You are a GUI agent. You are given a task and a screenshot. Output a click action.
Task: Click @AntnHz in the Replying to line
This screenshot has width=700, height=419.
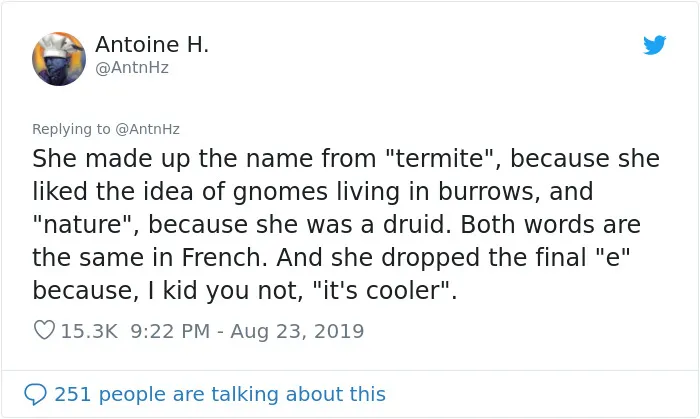[147, 129]
